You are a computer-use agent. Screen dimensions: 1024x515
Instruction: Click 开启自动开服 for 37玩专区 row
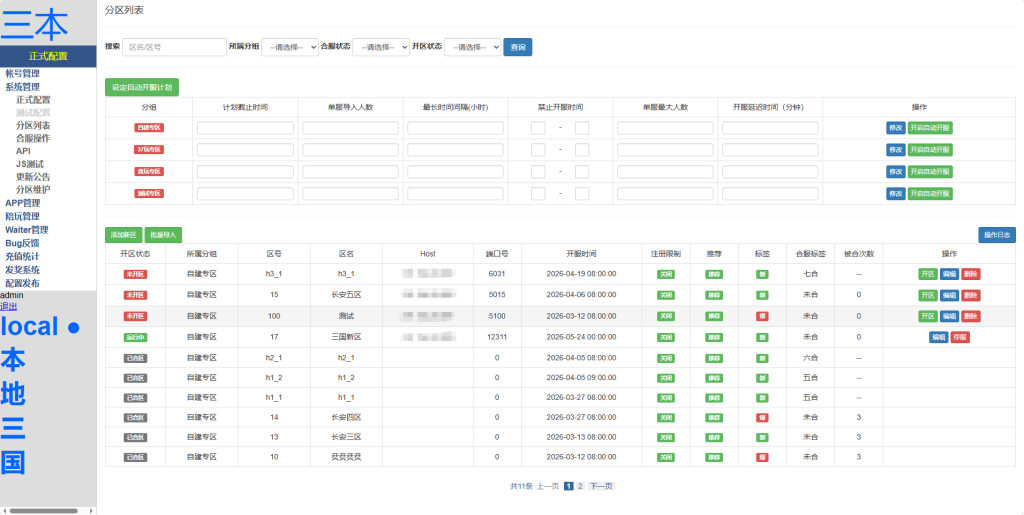pyautogui.click(x=930, y=149)
